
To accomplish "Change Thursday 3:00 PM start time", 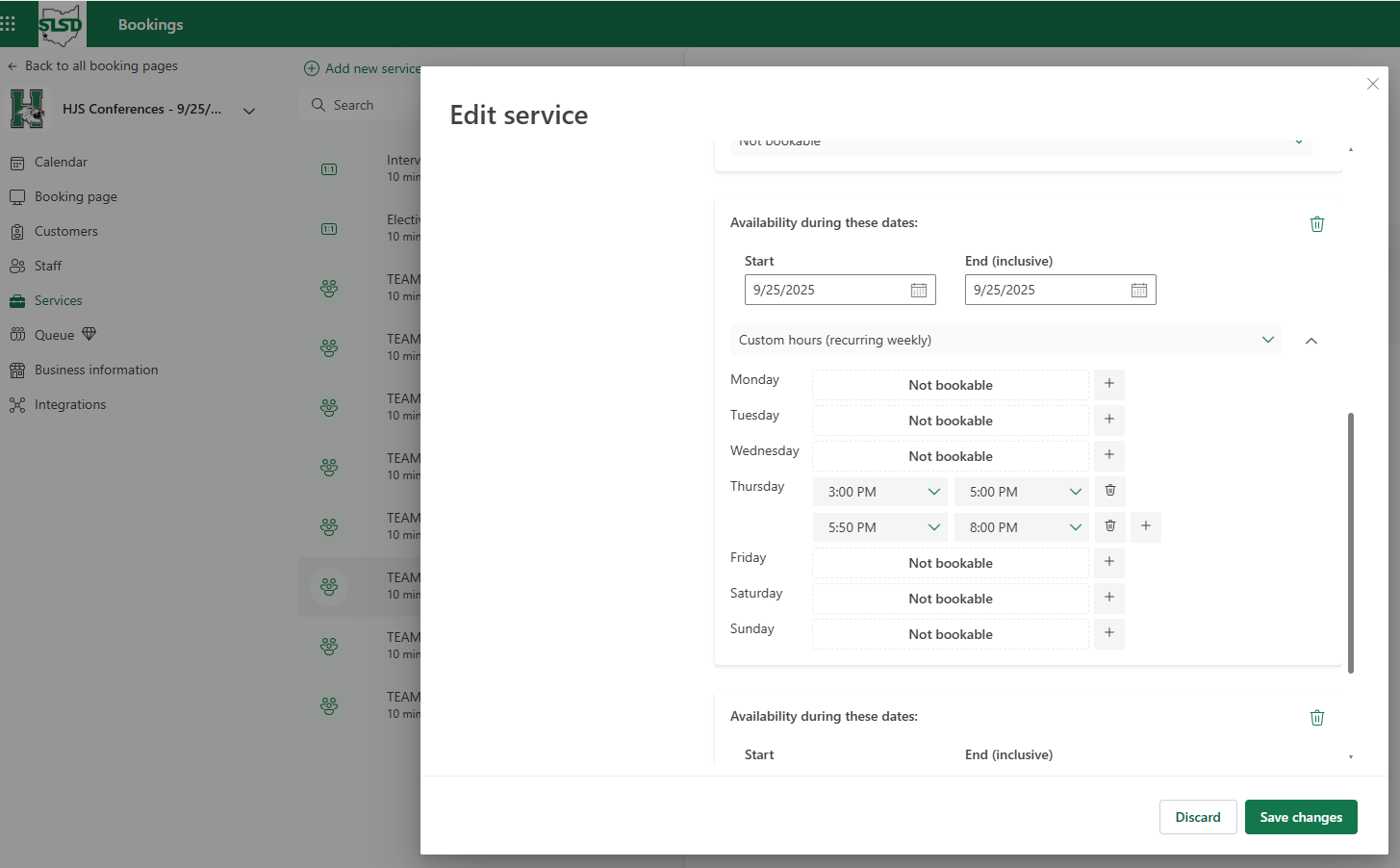I will pos(880,492).
